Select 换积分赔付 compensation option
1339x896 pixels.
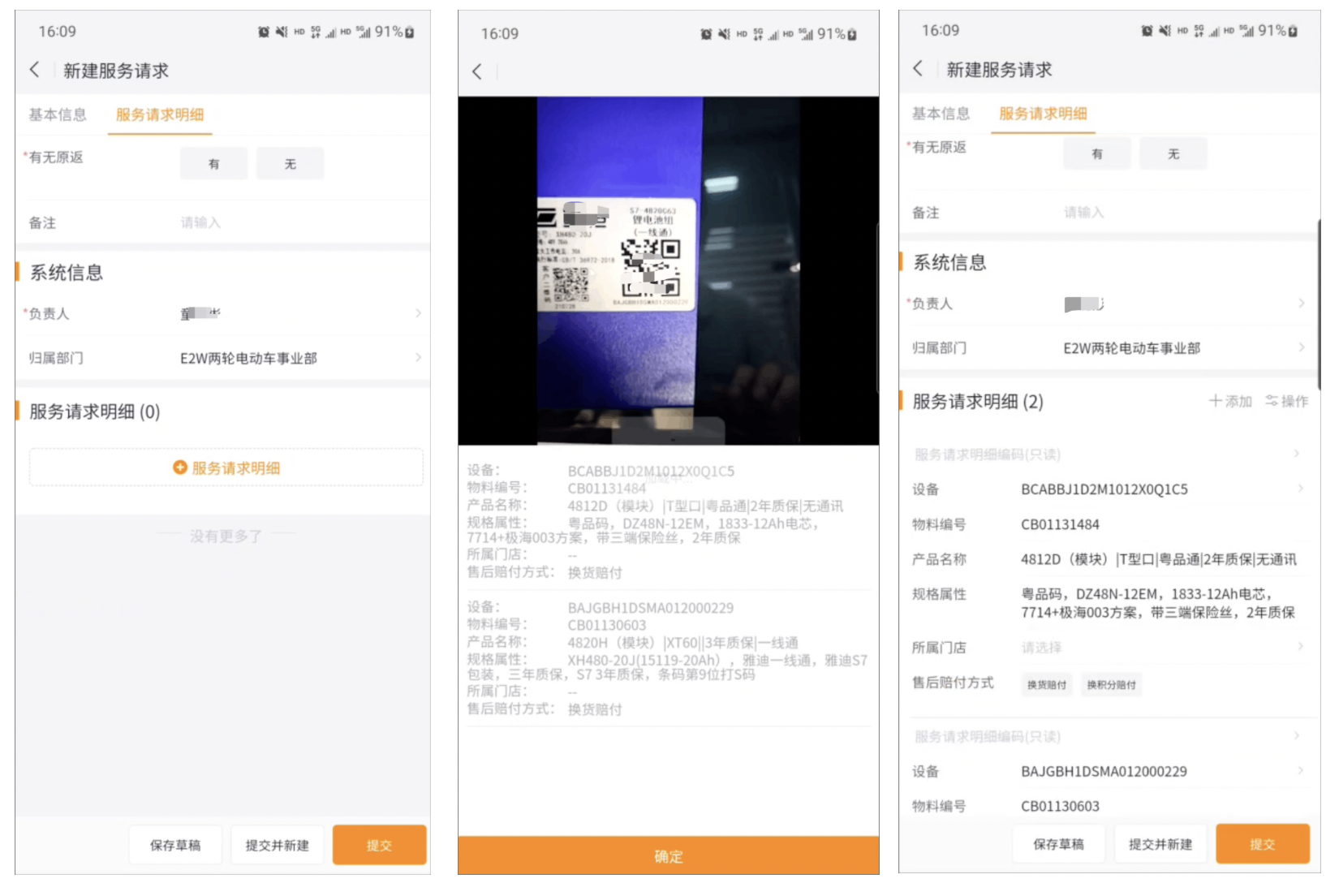coord(1112,684)
